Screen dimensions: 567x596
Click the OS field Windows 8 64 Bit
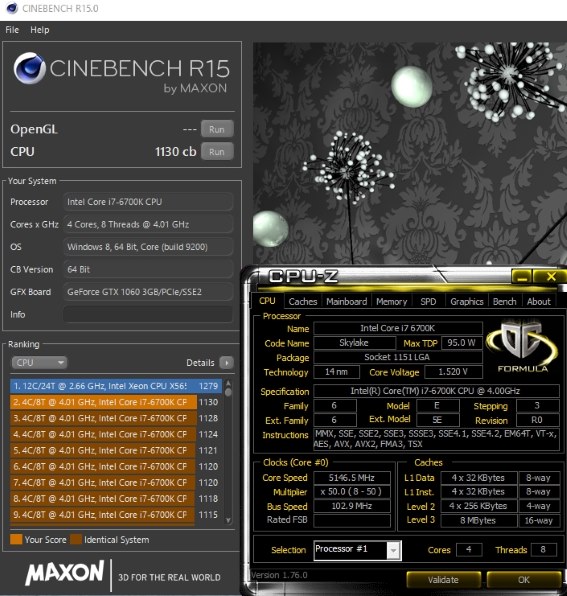point(148,247)
